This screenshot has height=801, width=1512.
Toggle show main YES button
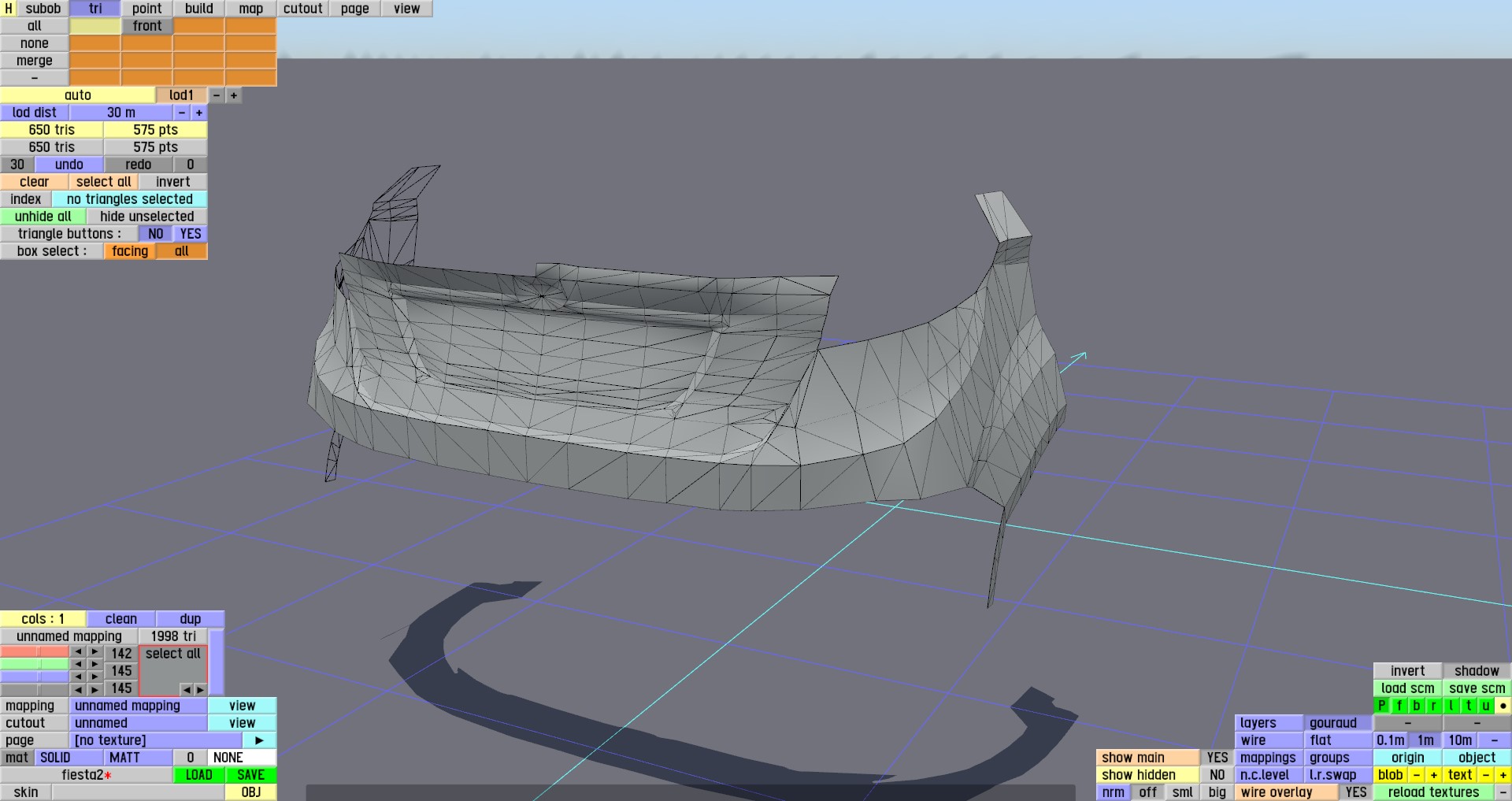pyautogui.click(x=1217, y=758)
